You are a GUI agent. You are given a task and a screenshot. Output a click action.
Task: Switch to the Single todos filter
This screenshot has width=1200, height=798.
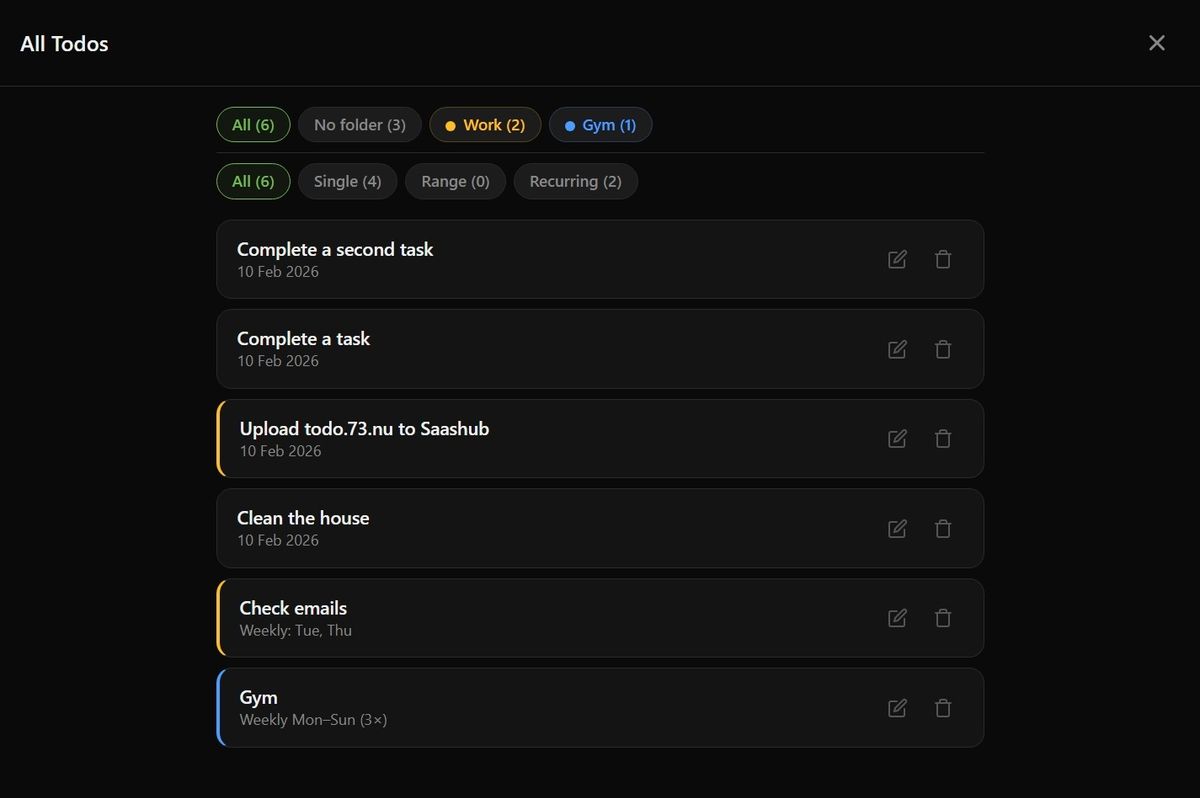coord(347,181)
